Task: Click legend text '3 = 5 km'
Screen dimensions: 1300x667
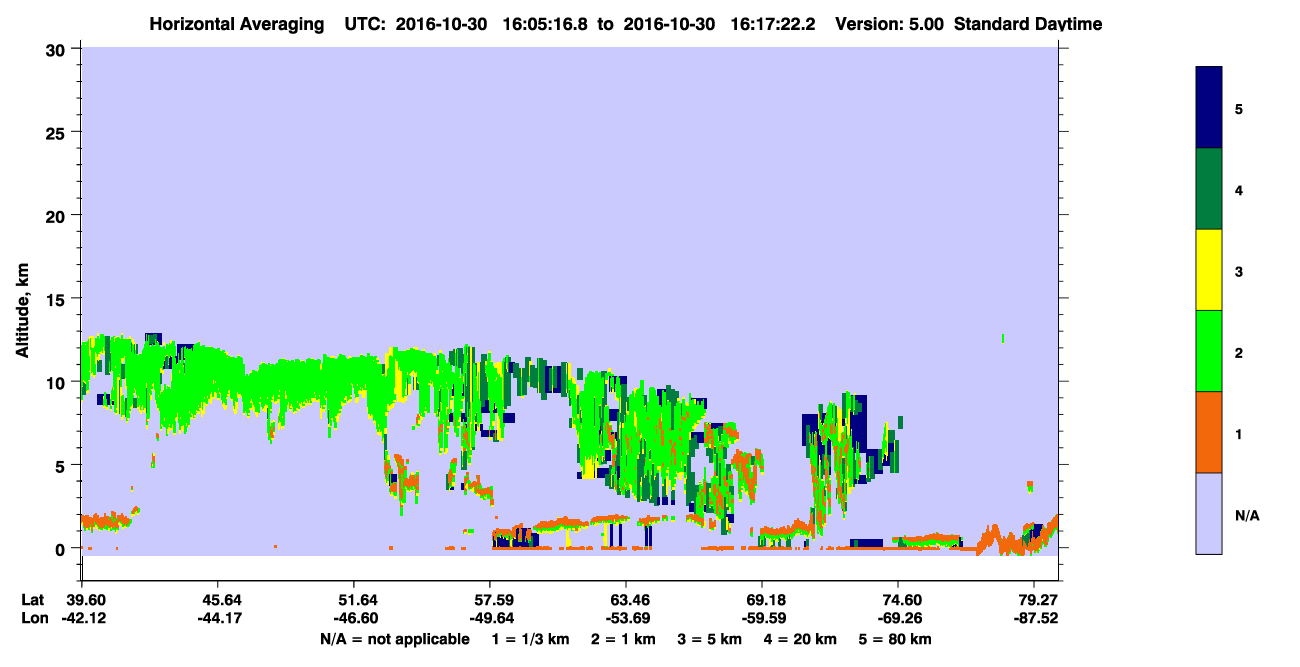Action: 710,639
